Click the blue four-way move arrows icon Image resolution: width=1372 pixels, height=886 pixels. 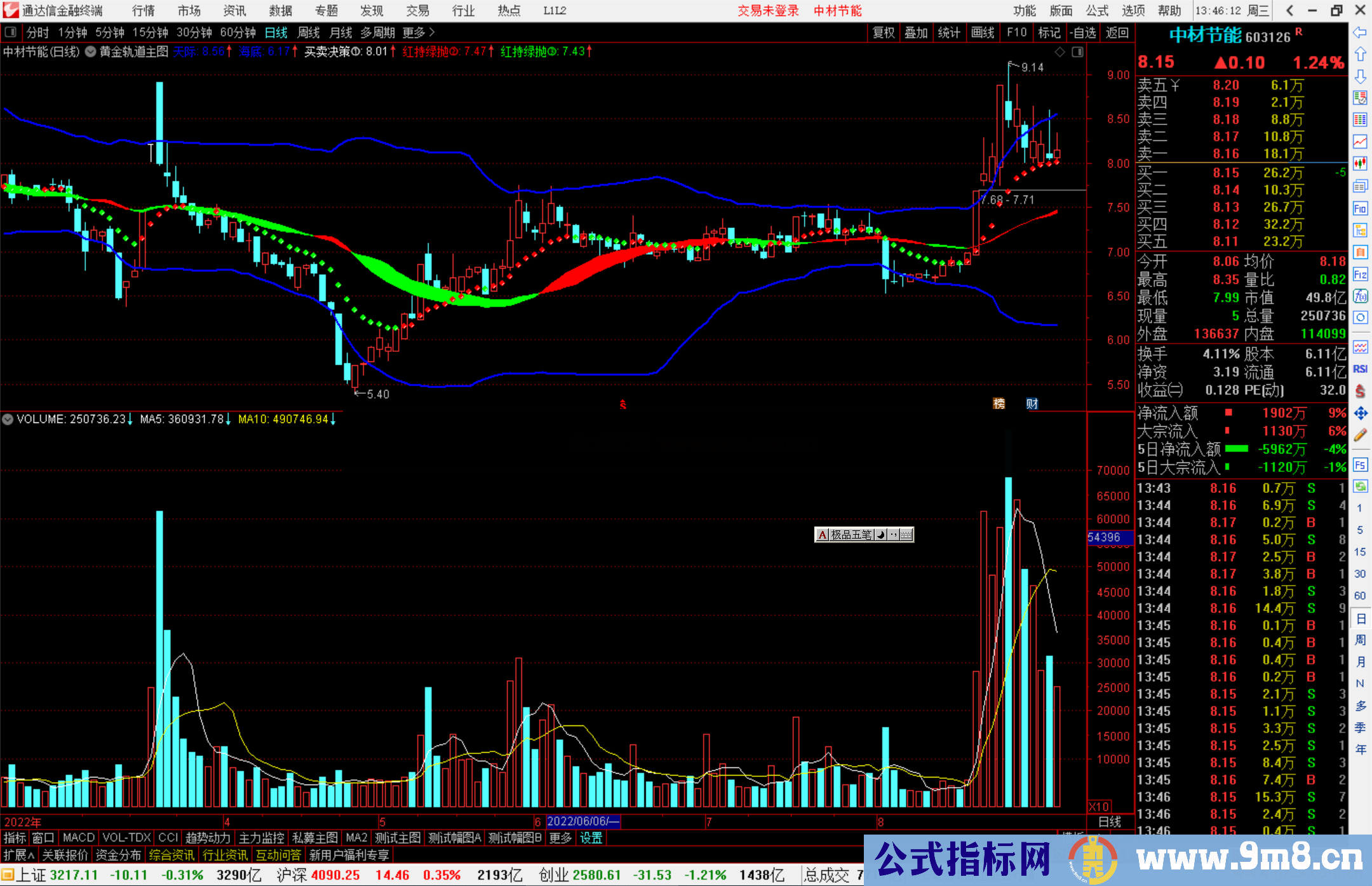click(1360, 413)
